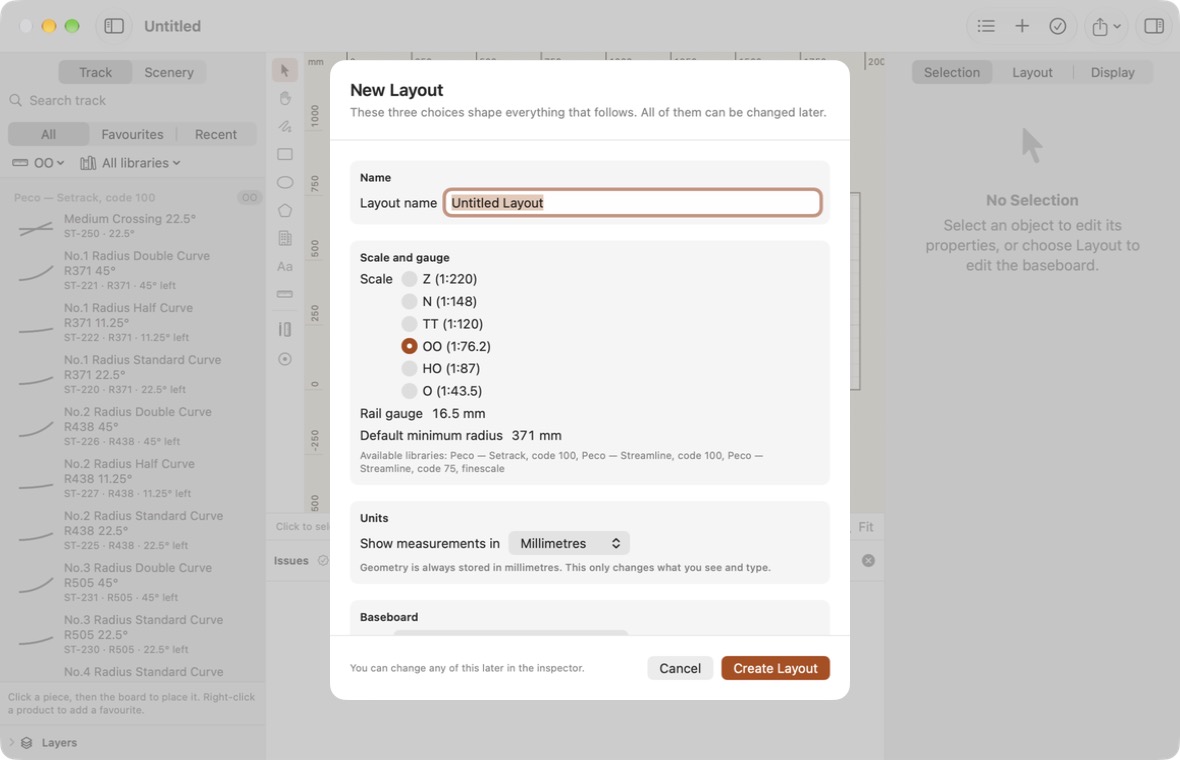The width and height of the screenshot is (1180, 760).
Task: Select Medium Crossing 22.5° track piece
Action: click(132, 226)
